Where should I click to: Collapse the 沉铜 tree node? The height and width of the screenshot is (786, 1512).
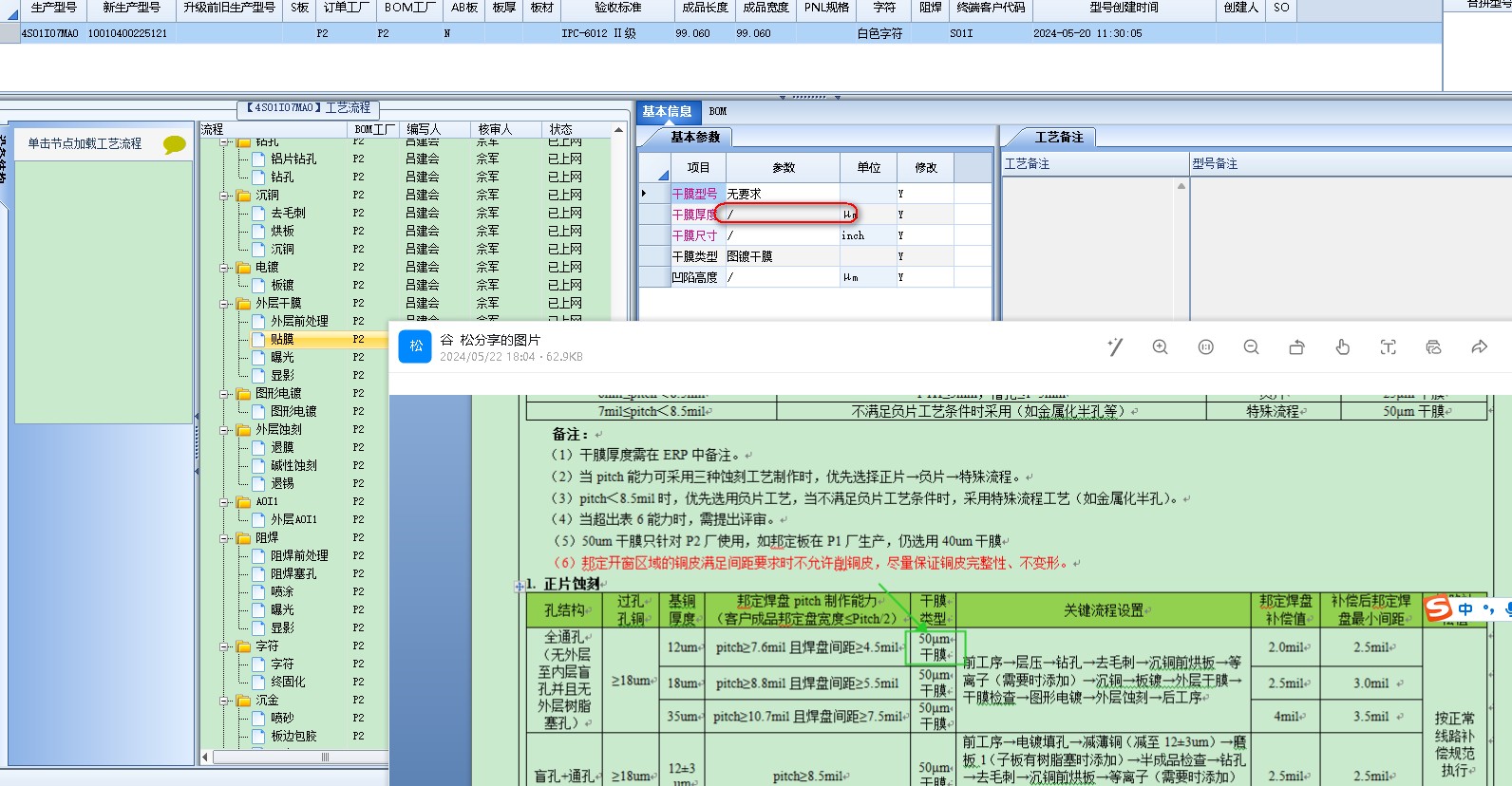coord(226,196)
